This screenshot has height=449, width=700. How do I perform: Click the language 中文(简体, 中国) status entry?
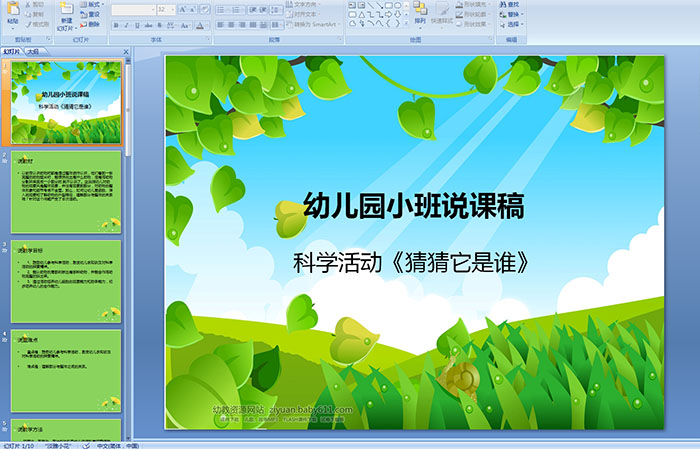pyautogui.click(x=118, y=445)
